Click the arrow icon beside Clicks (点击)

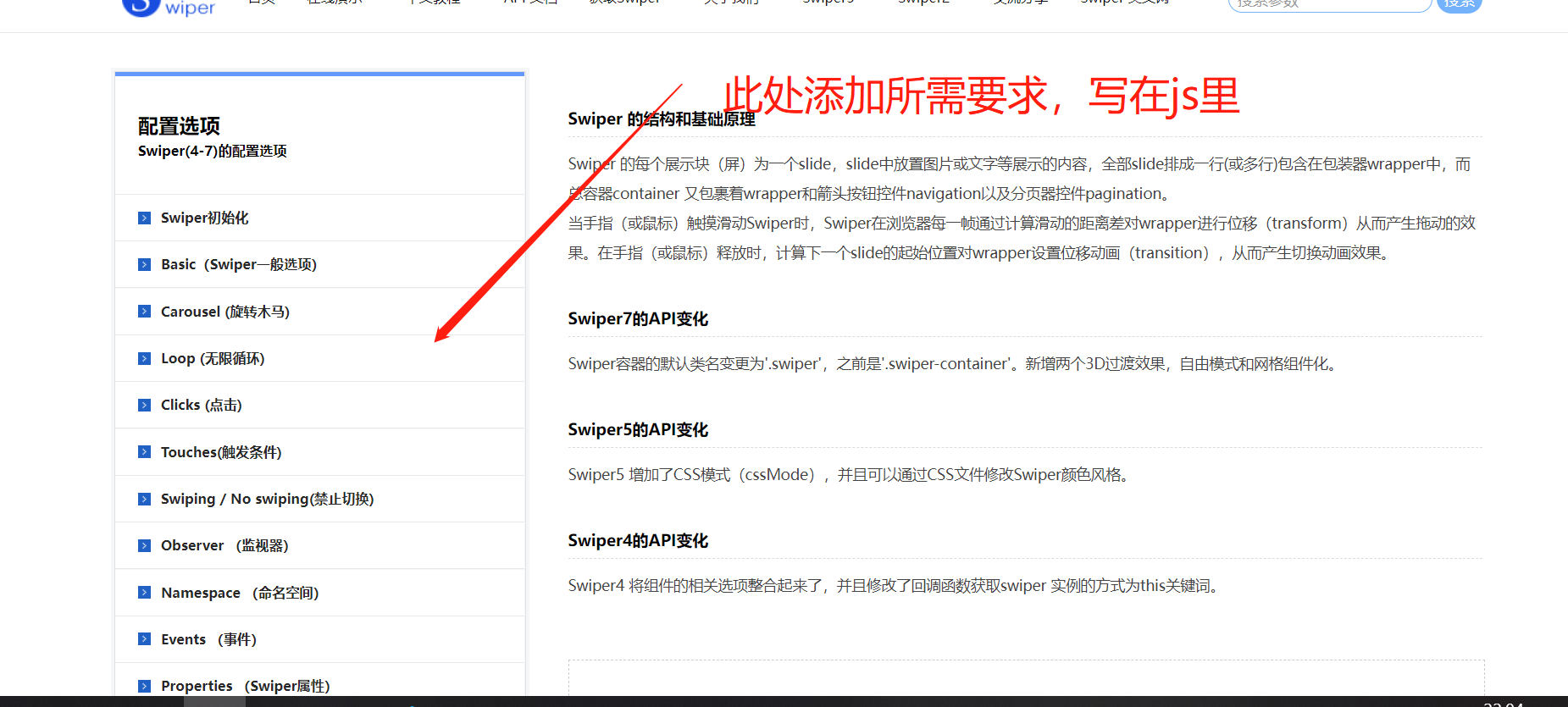pyautogui.click(x=144, y=405)
